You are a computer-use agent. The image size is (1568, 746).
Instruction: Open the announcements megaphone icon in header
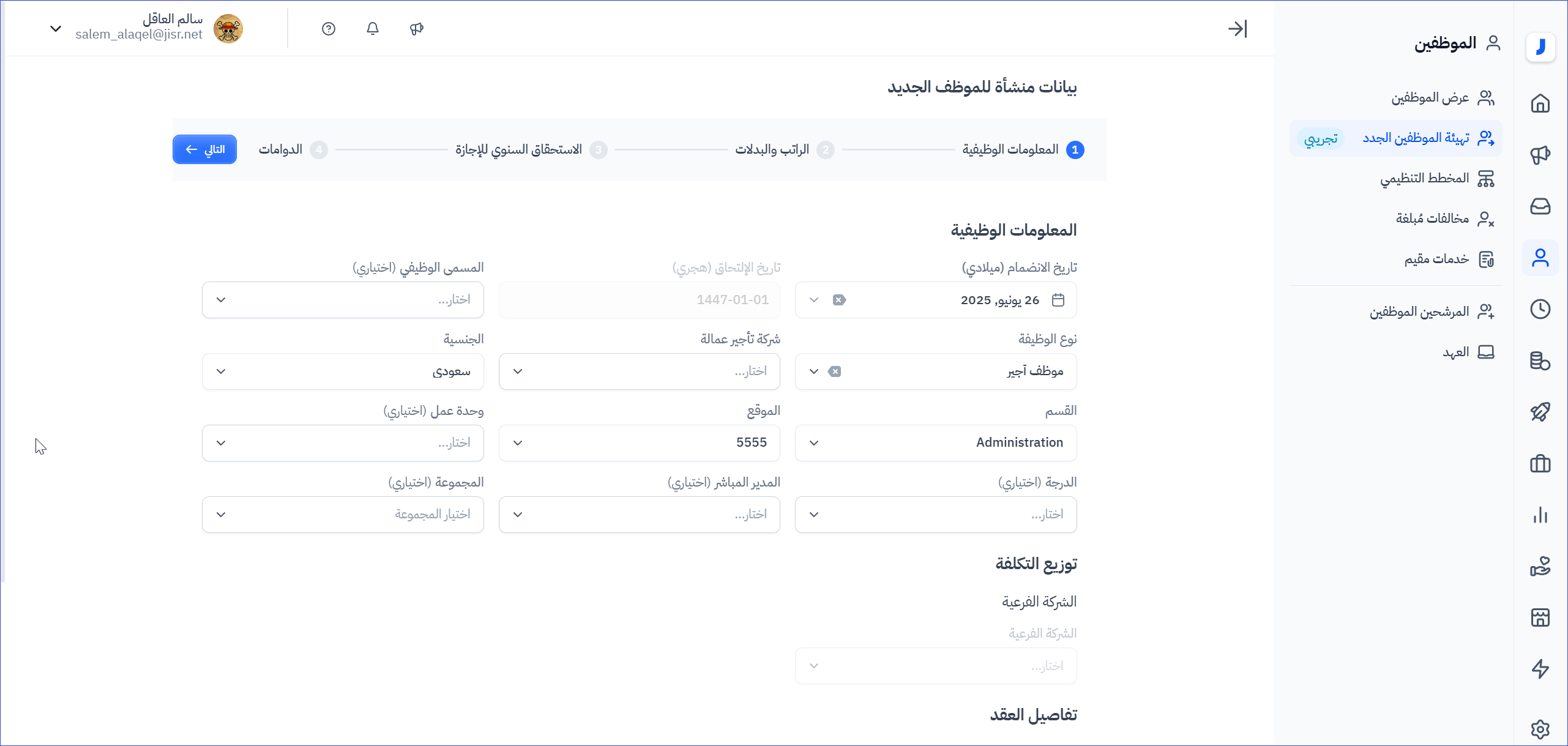pos(417,29)
